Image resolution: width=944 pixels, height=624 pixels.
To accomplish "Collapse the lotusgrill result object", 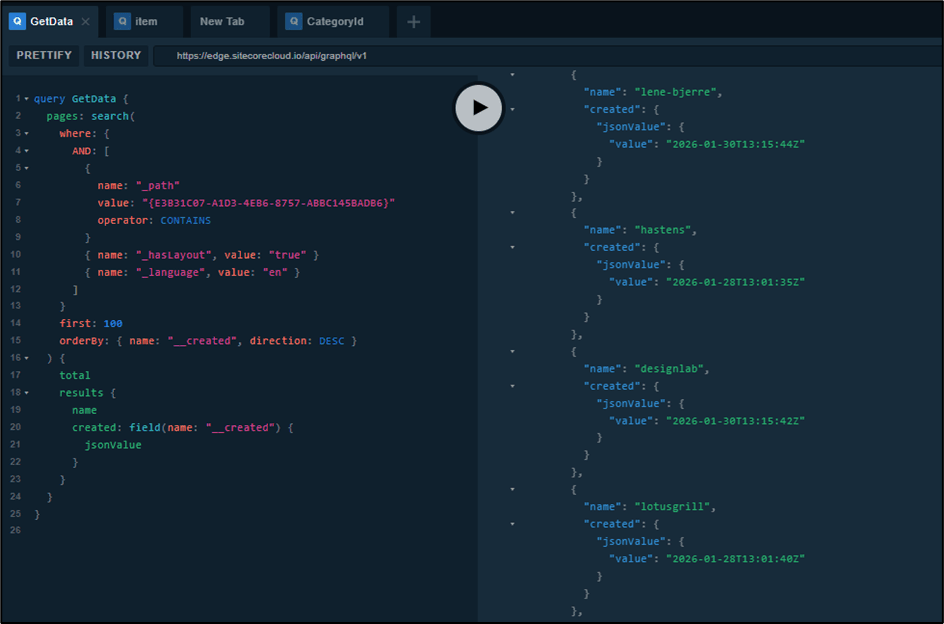I will 512,489.
